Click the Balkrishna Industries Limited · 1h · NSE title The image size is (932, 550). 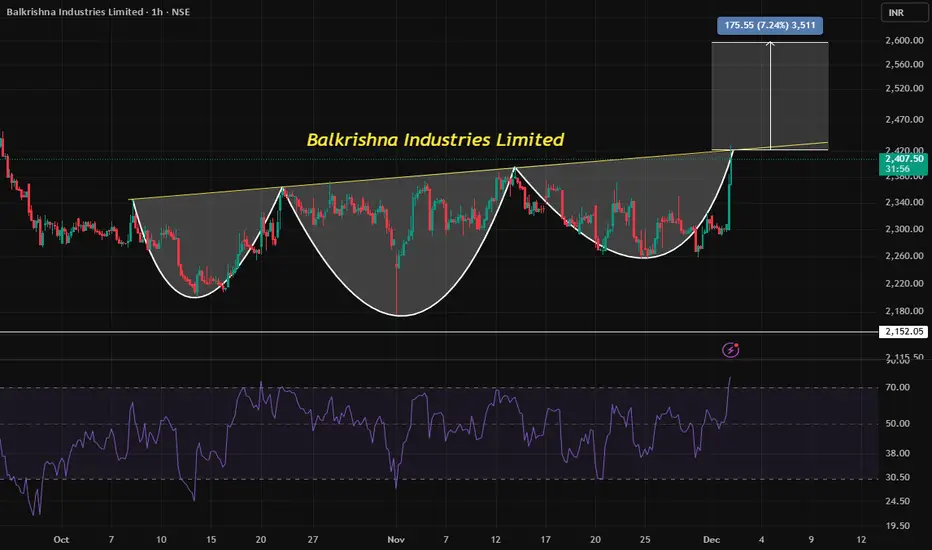(98, 11)
